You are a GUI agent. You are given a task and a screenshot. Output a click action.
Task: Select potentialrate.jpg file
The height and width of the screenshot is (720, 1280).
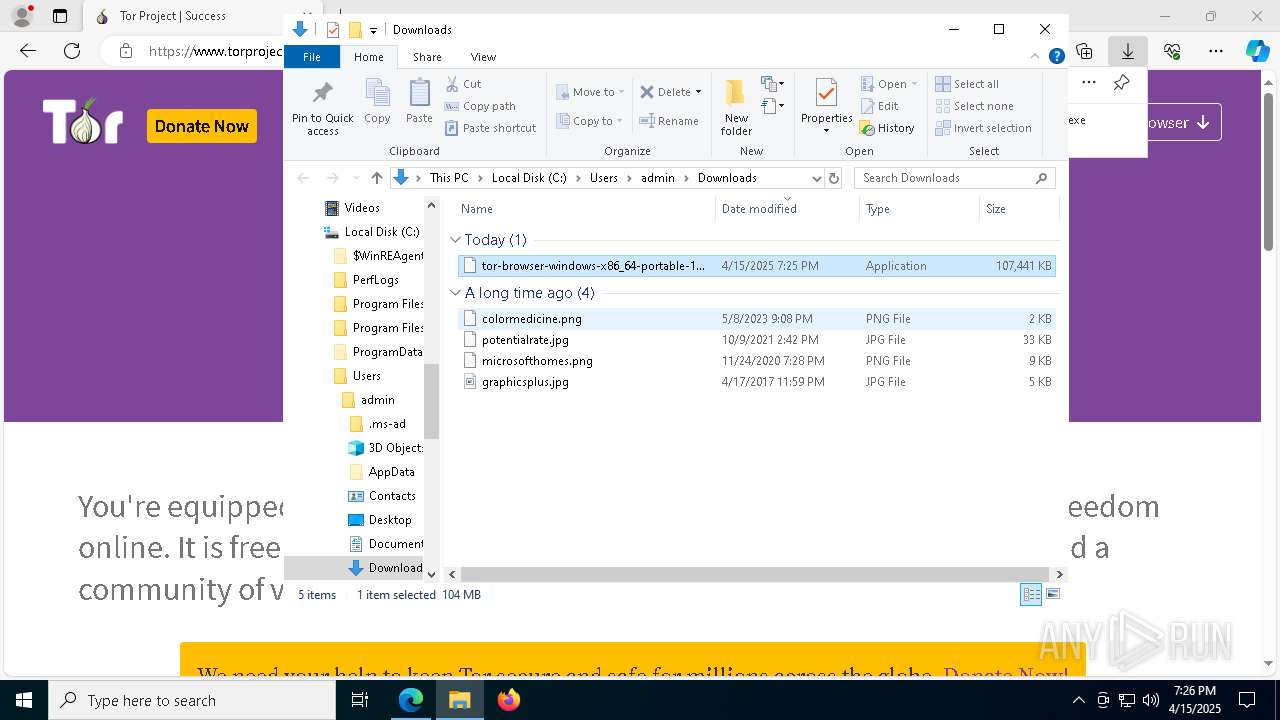(x=757, y=340)
